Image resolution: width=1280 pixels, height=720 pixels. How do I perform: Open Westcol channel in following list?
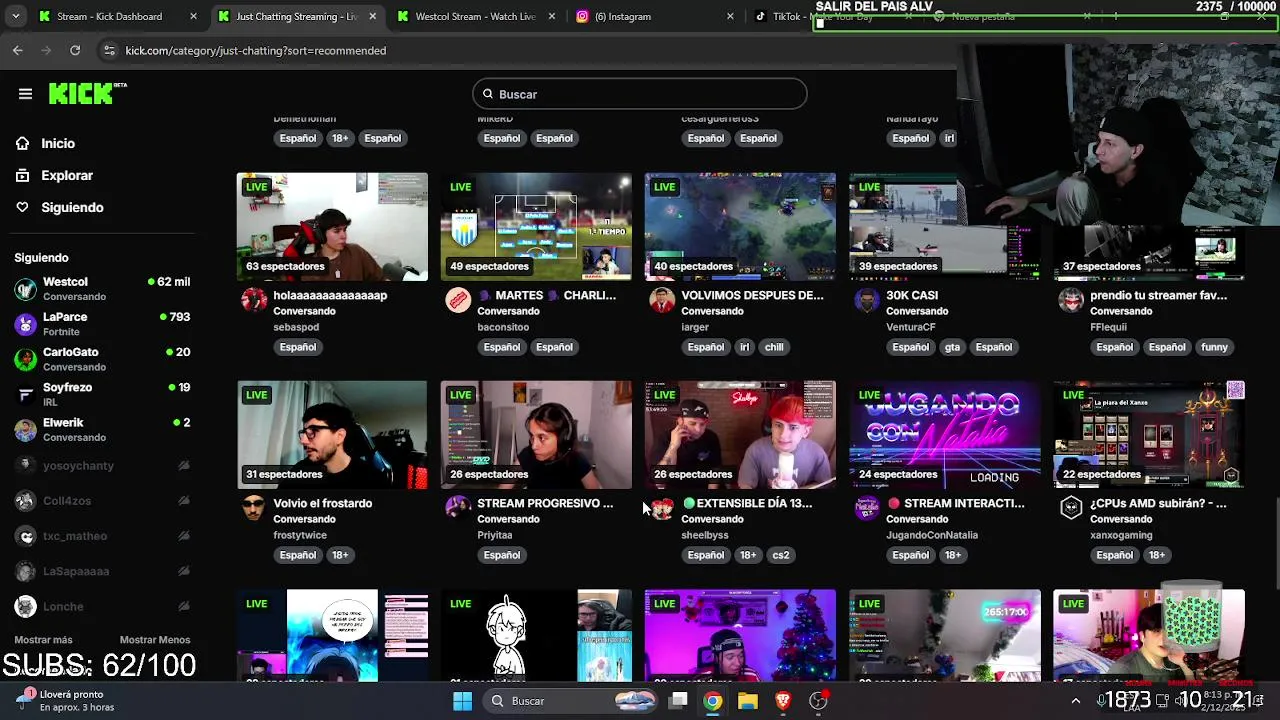pos(102,289)
